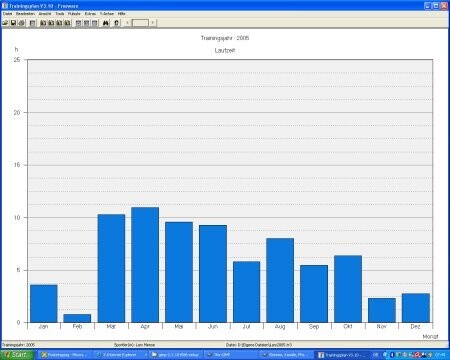Screen dimensions: 450x360
Task: Click the print toolbar icon
Action: point(22,23)
